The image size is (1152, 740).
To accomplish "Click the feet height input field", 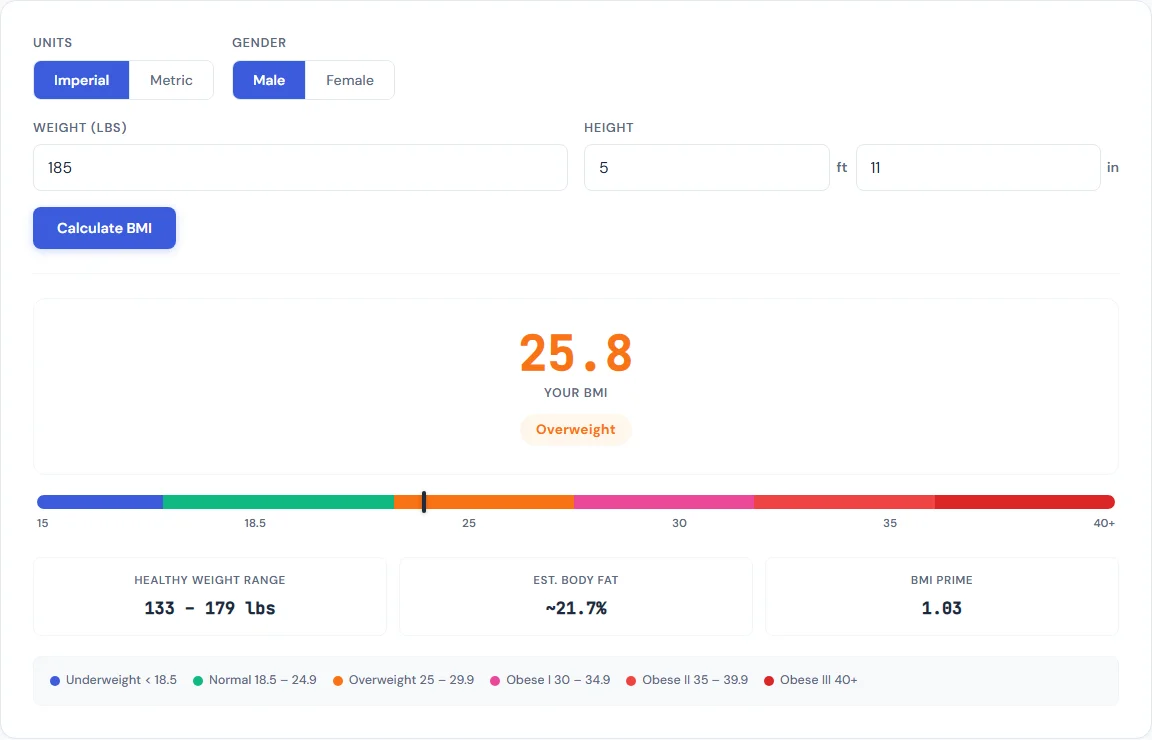I will 706,167.
